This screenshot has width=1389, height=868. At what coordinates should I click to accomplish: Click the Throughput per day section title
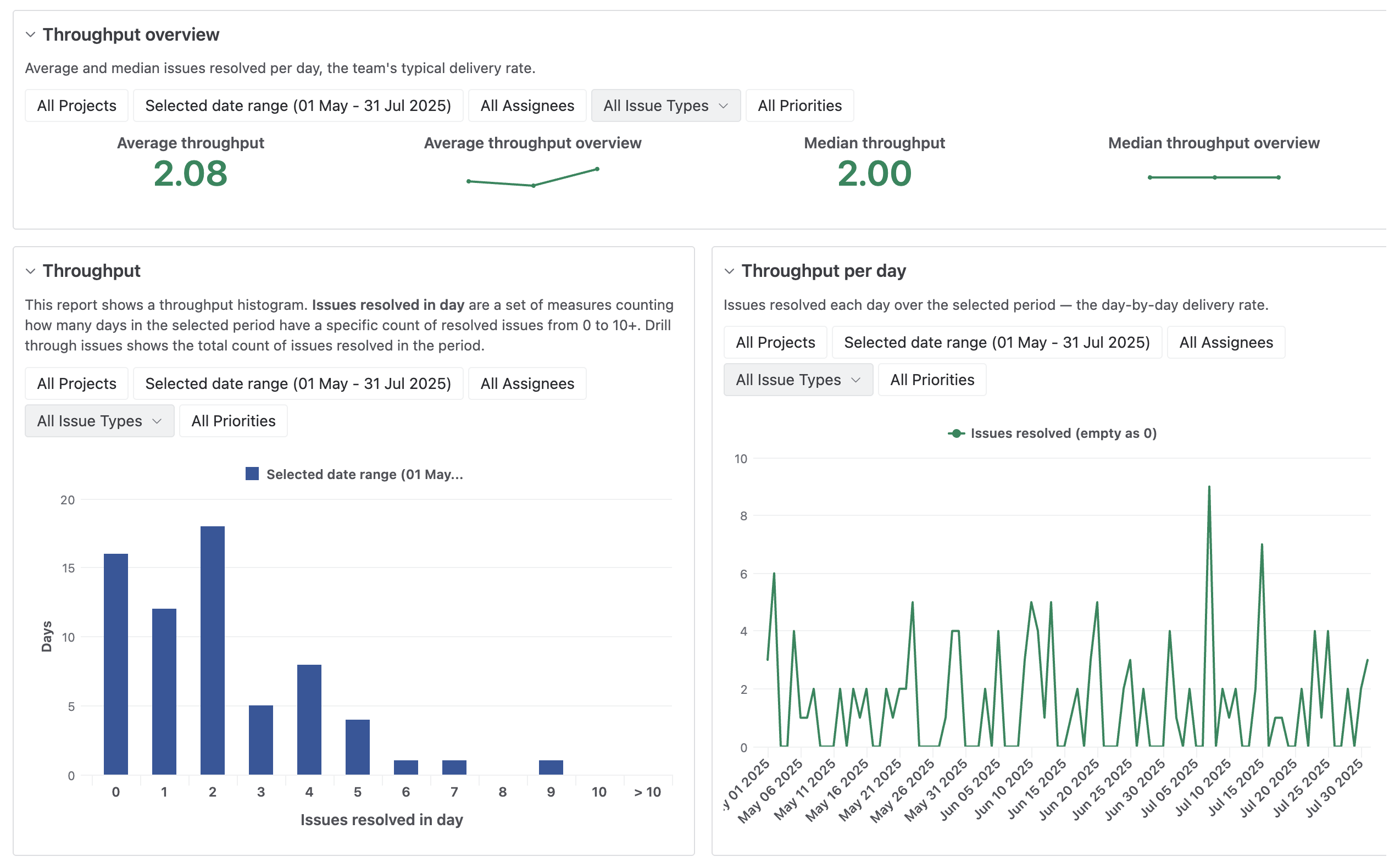coord(824,271)
